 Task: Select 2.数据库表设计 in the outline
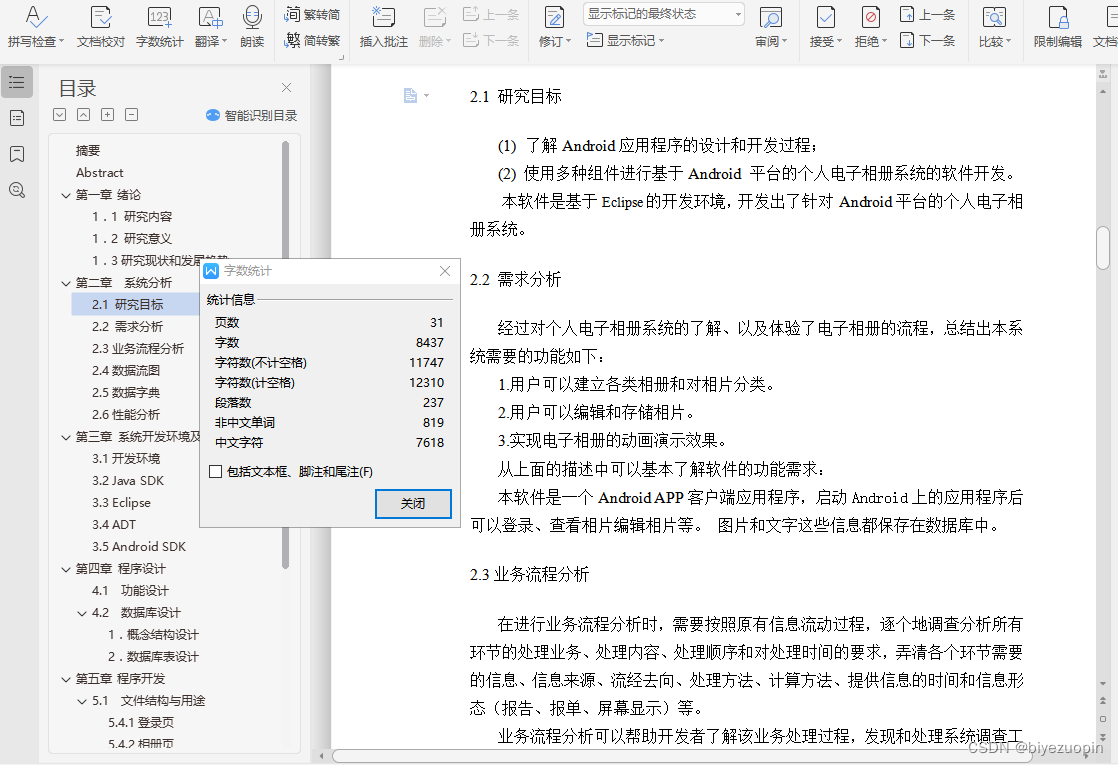tap(153, 657)
